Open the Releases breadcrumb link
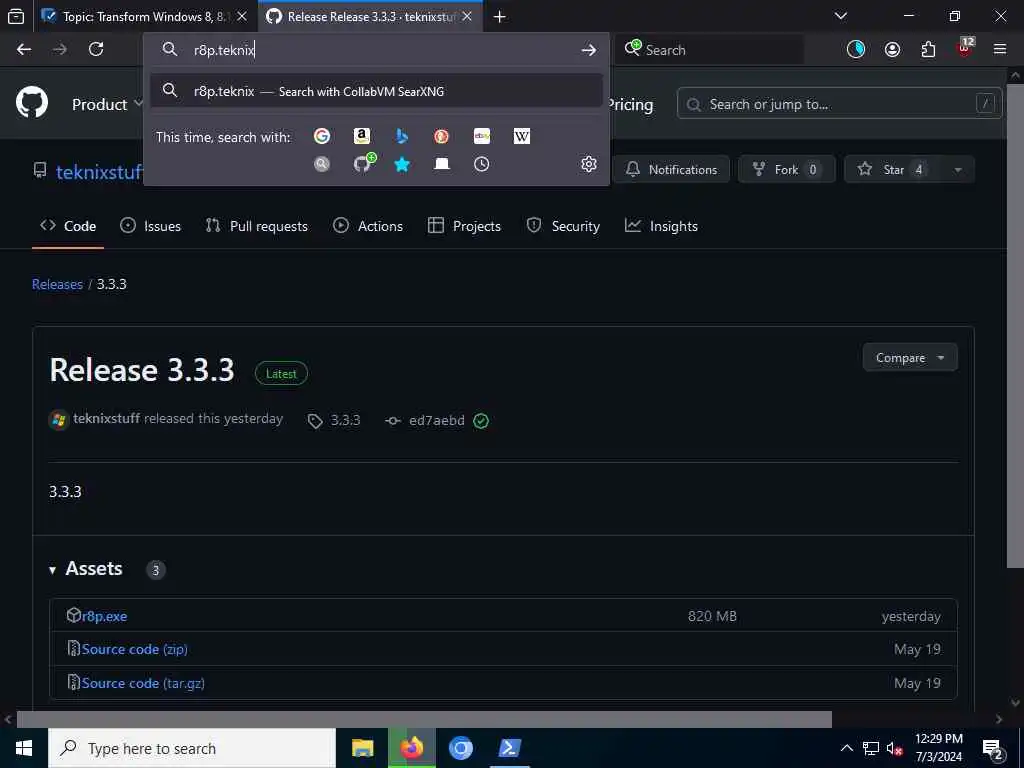 coord(57,284)
